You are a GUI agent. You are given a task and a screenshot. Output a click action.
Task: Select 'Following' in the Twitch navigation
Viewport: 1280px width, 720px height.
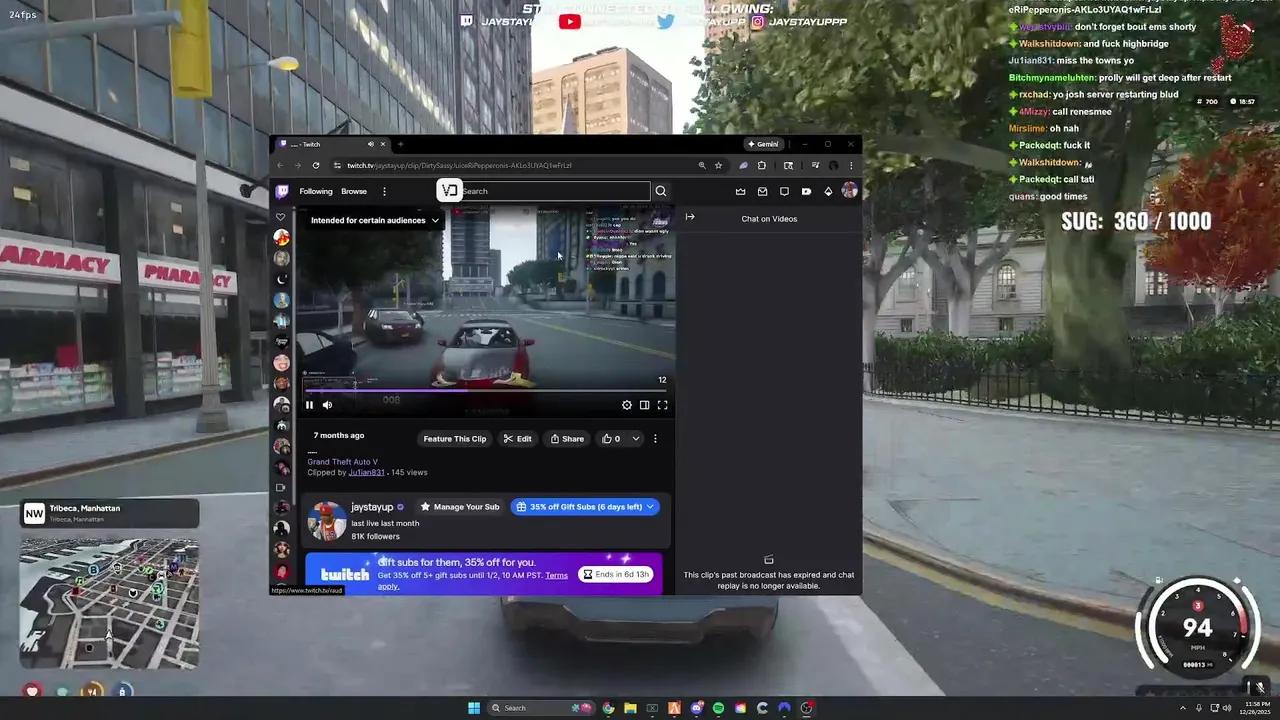tap(315, 191)
